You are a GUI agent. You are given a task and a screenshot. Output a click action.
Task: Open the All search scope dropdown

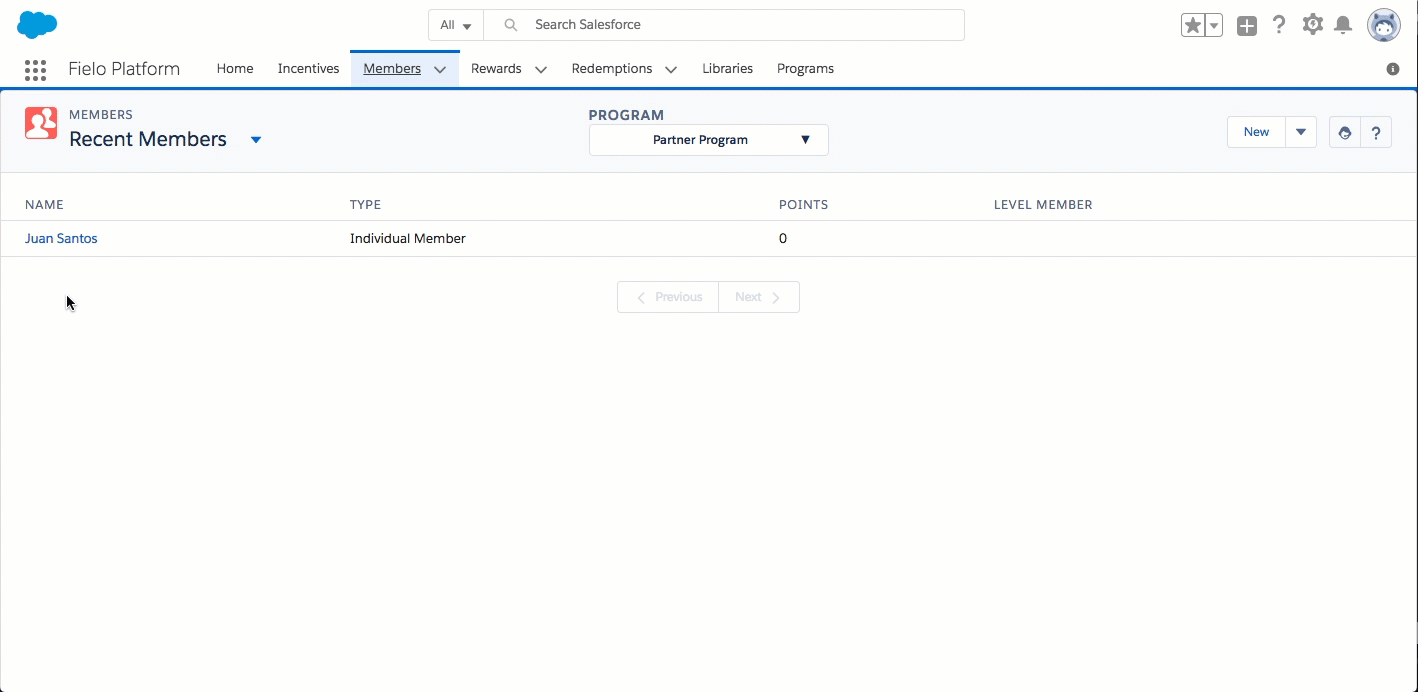pos(456,25)
